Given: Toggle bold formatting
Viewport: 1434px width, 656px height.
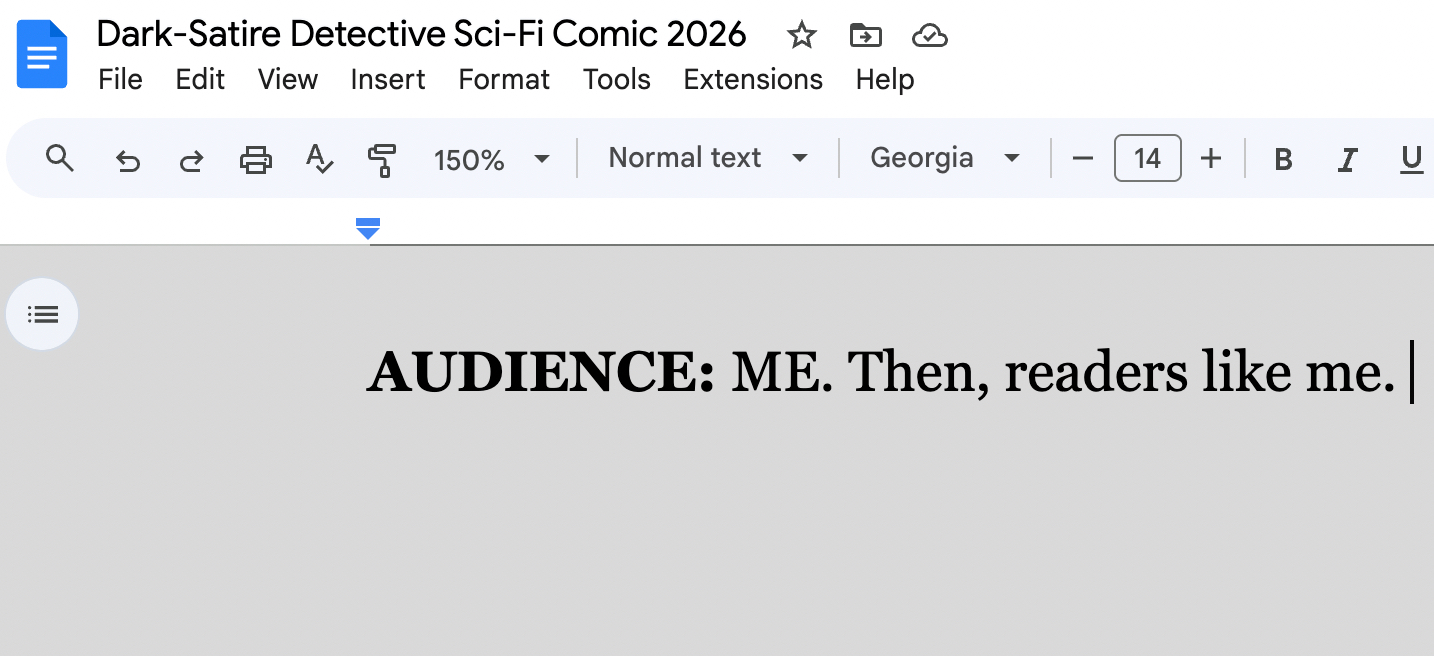Looking at the screenshot, I should (x=1284, y=159).
